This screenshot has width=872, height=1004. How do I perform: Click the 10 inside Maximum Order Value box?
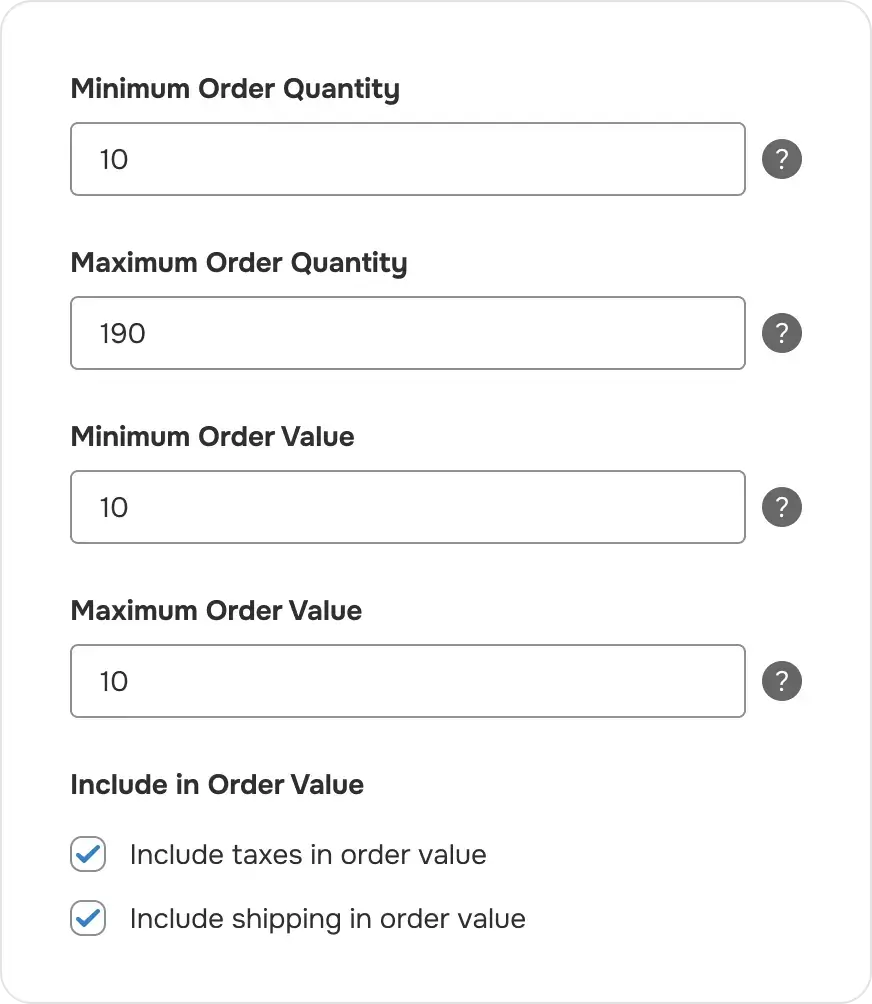pyautogui.click(x=114, y=681)
